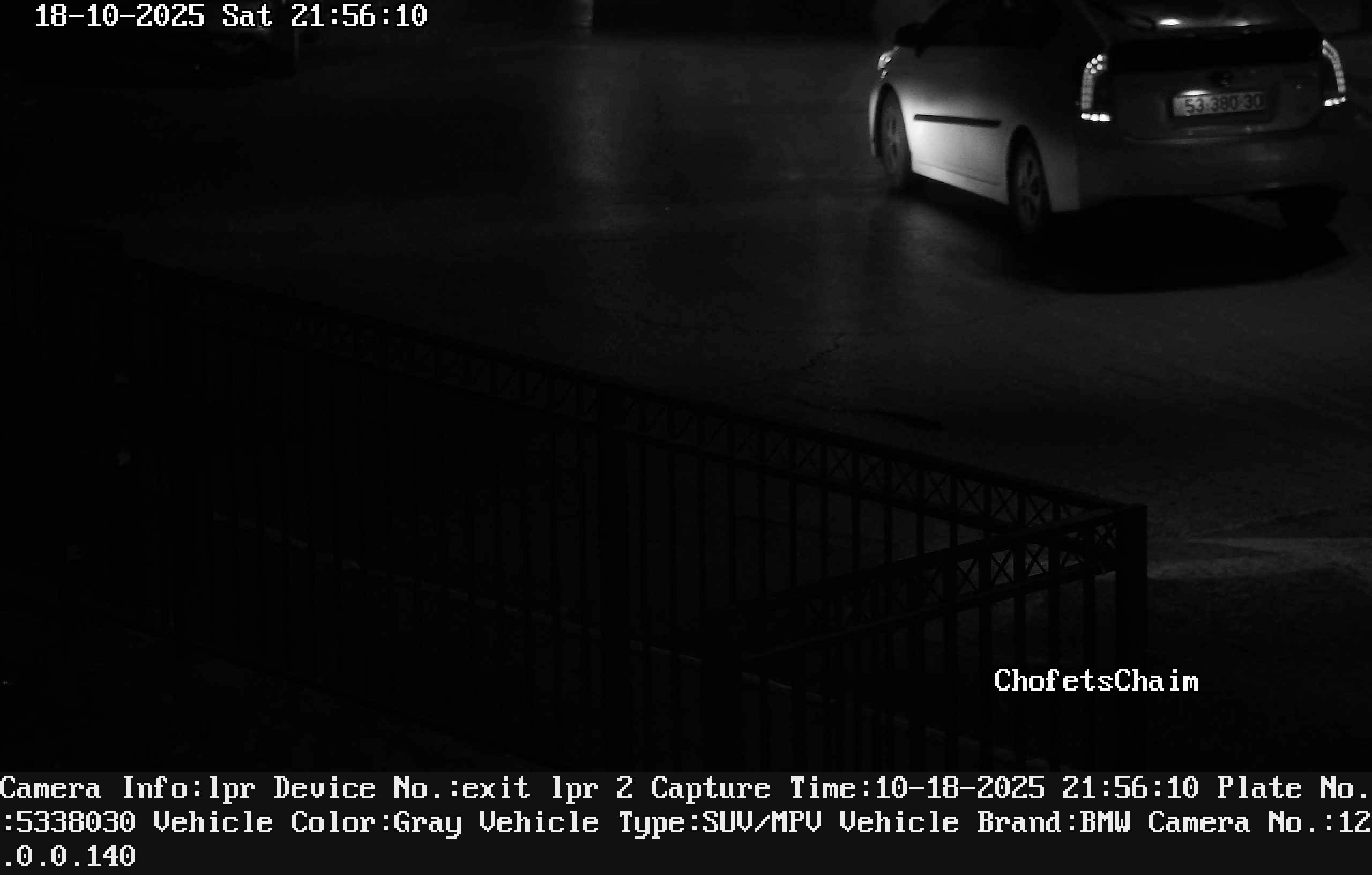Select the Device No.:exit lpr 2 text

(453, 789)
